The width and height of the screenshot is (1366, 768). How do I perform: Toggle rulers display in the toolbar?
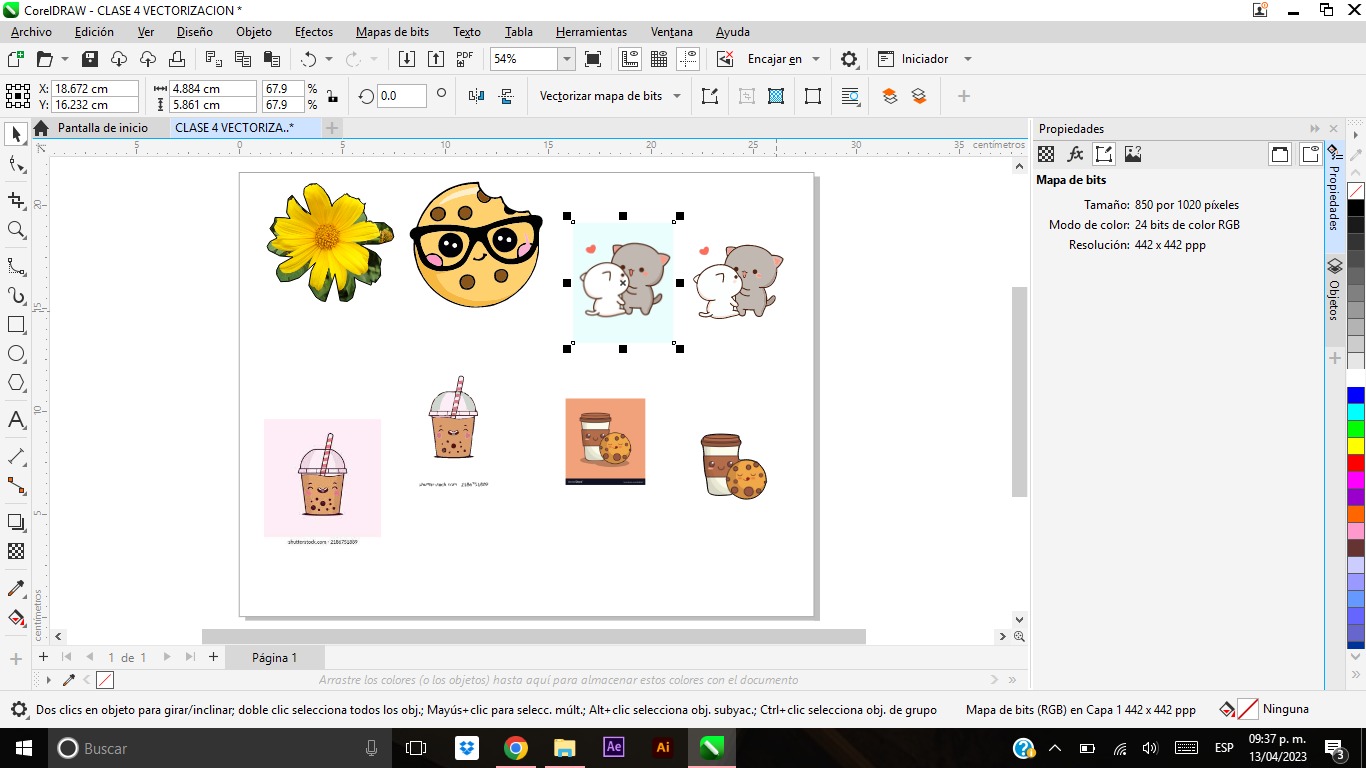630,59
